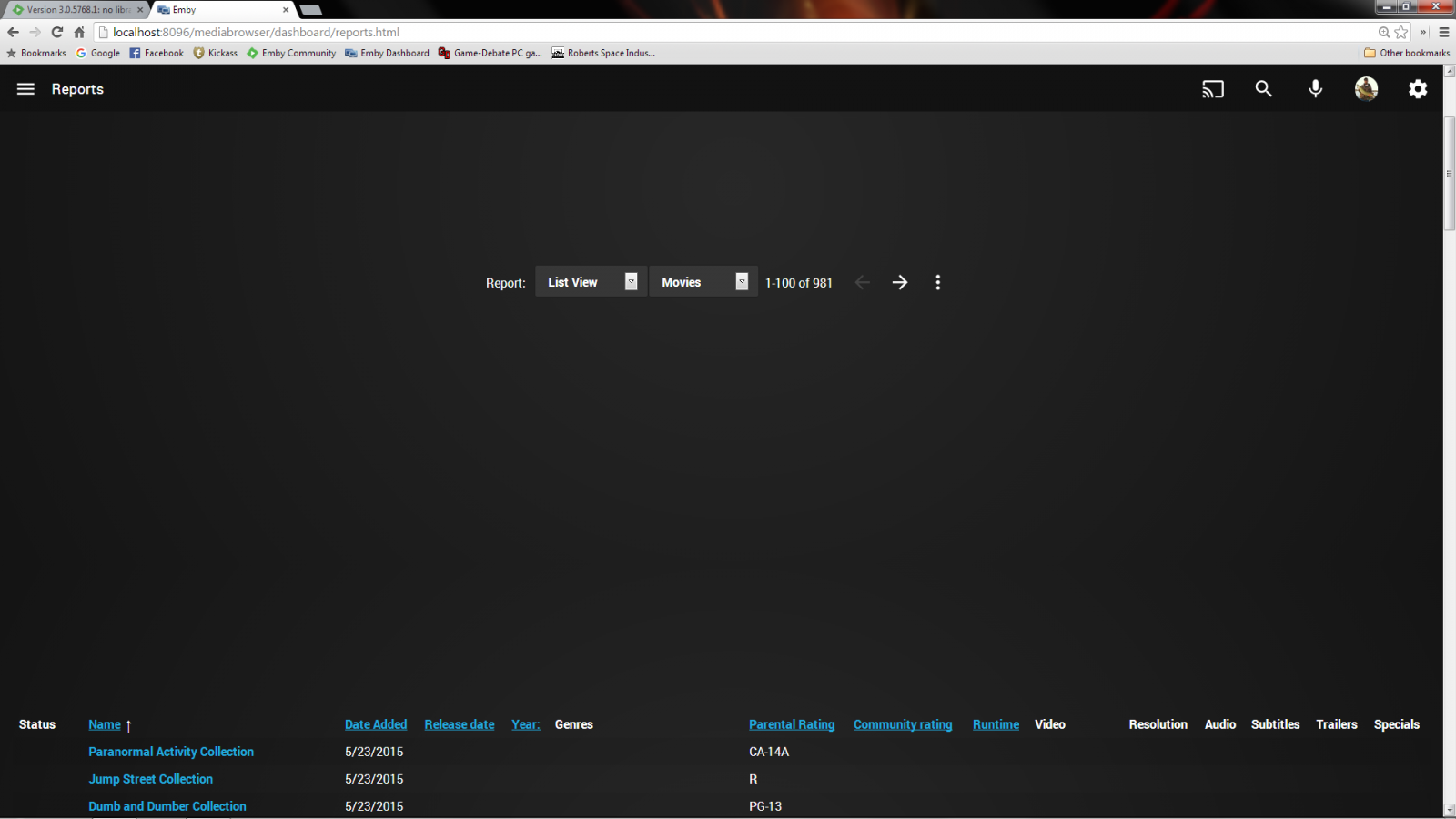Open Jump Street Collection link
This screenshot has width=1456, height=819.
click(151, 779)
